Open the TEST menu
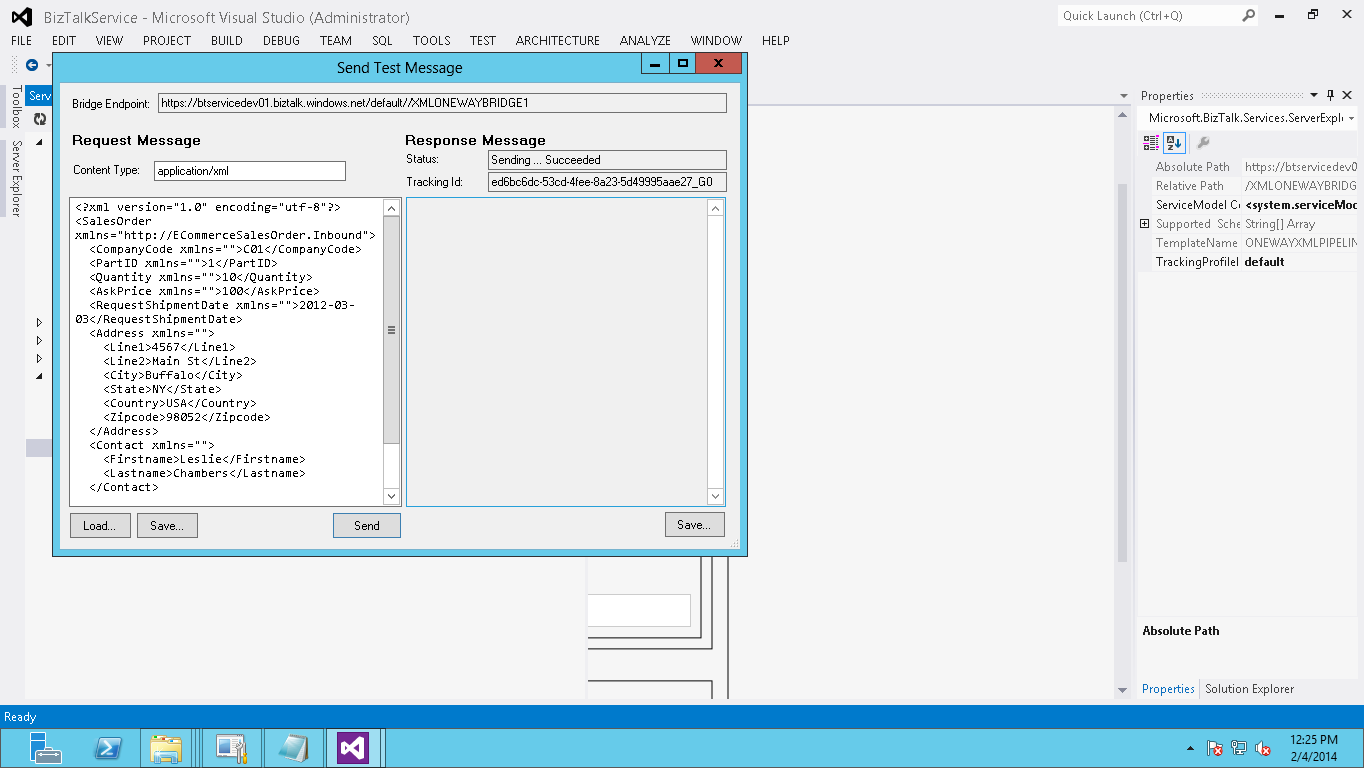 [483, 41]
